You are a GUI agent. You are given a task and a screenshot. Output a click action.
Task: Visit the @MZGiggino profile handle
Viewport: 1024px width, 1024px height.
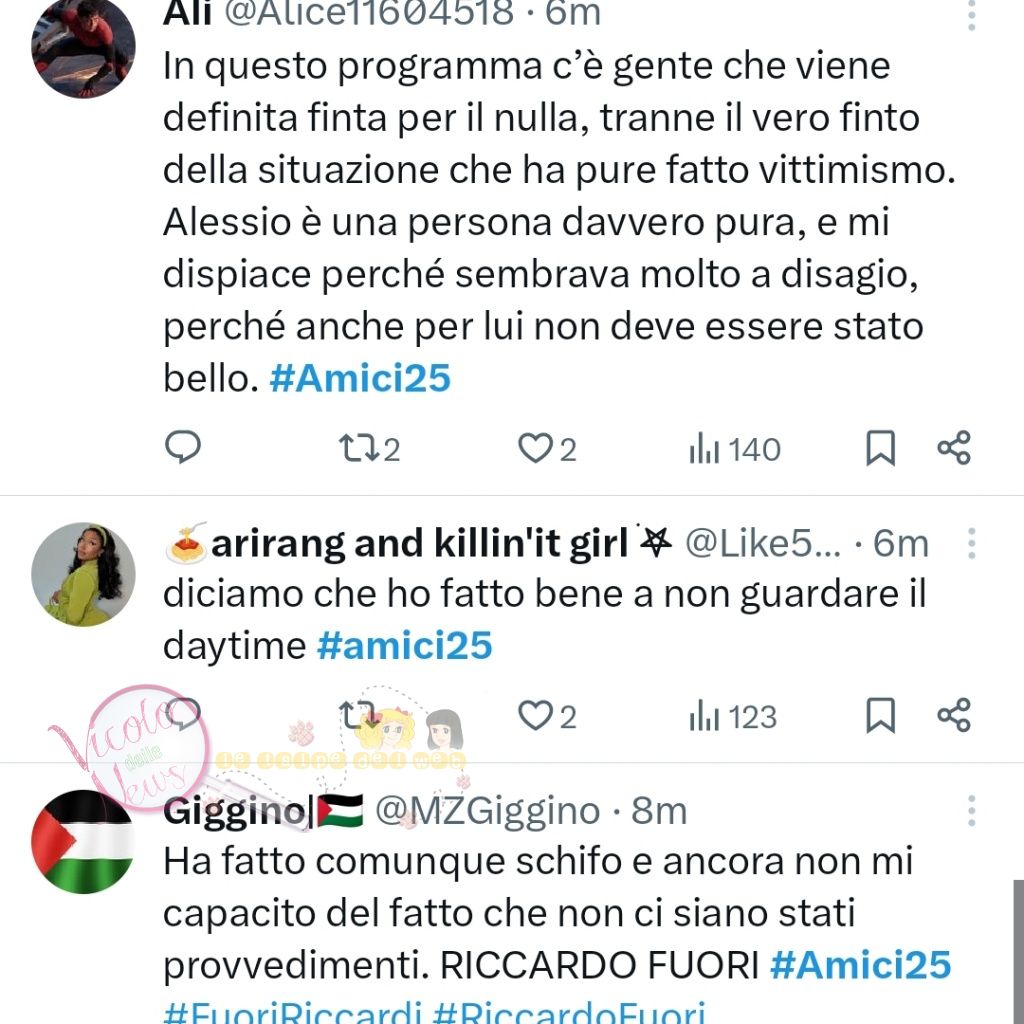pos(487,811)
